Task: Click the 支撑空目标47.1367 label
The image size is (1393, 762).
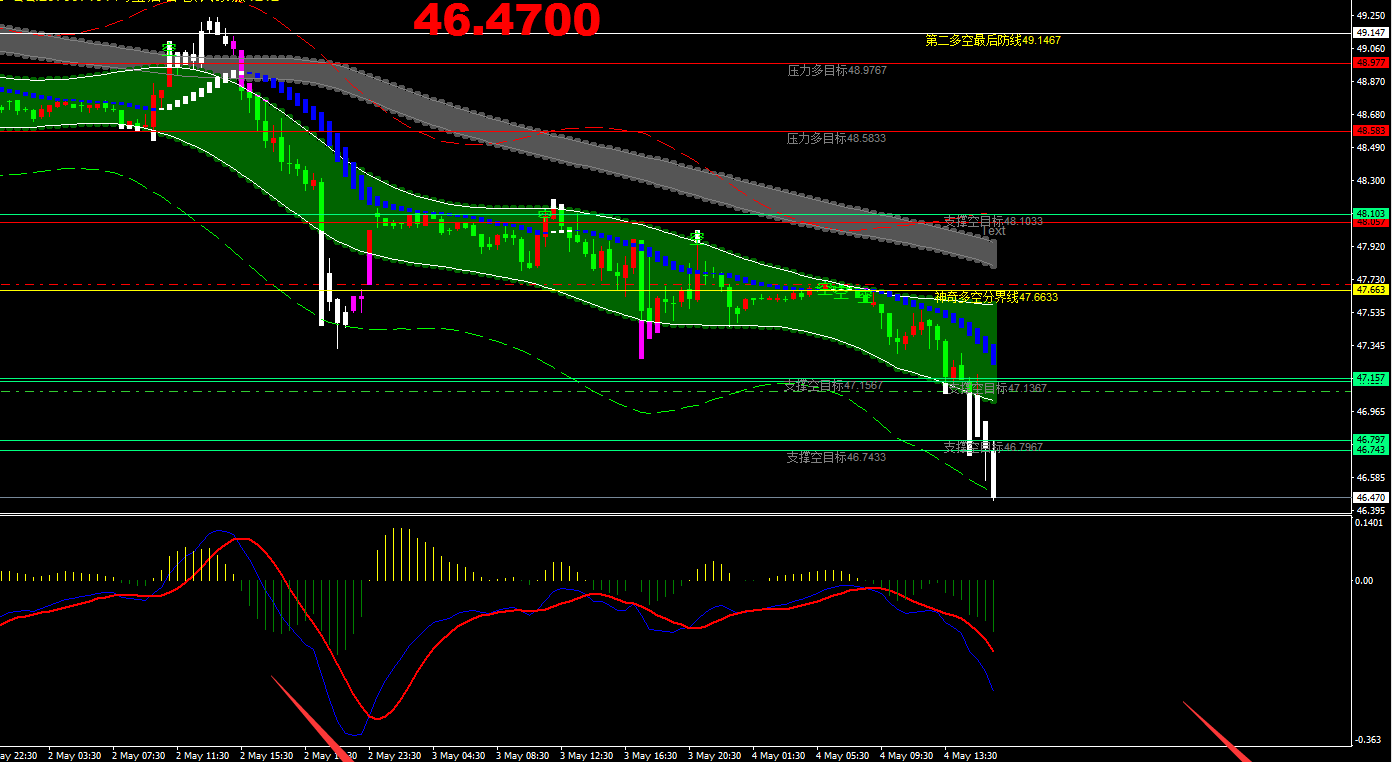Action: (997, 388)
